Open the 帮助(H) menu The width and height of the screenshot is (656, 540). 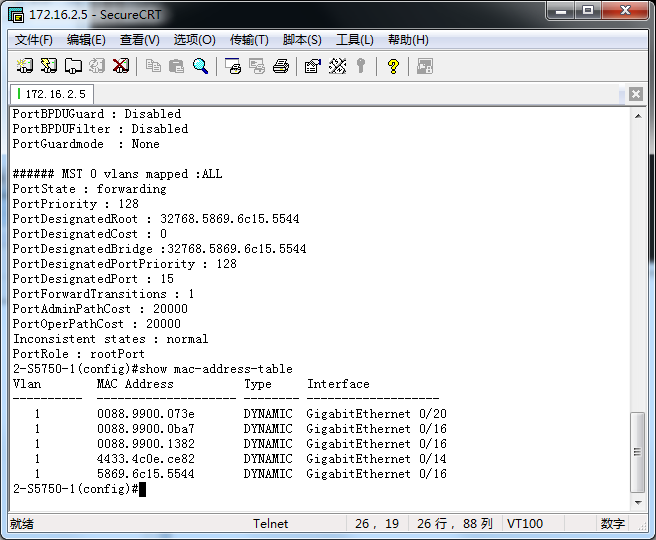tap(408, 40)
